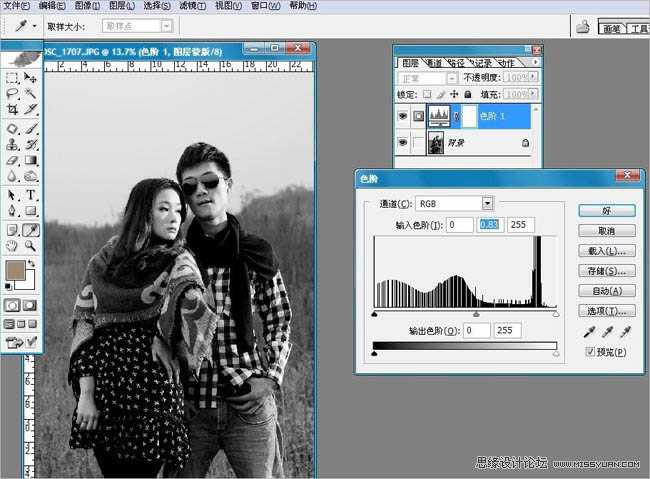Screen dimensions: 650x479
Task: Open the layer blend mode dropdown
Action: [x=451, y=78]
